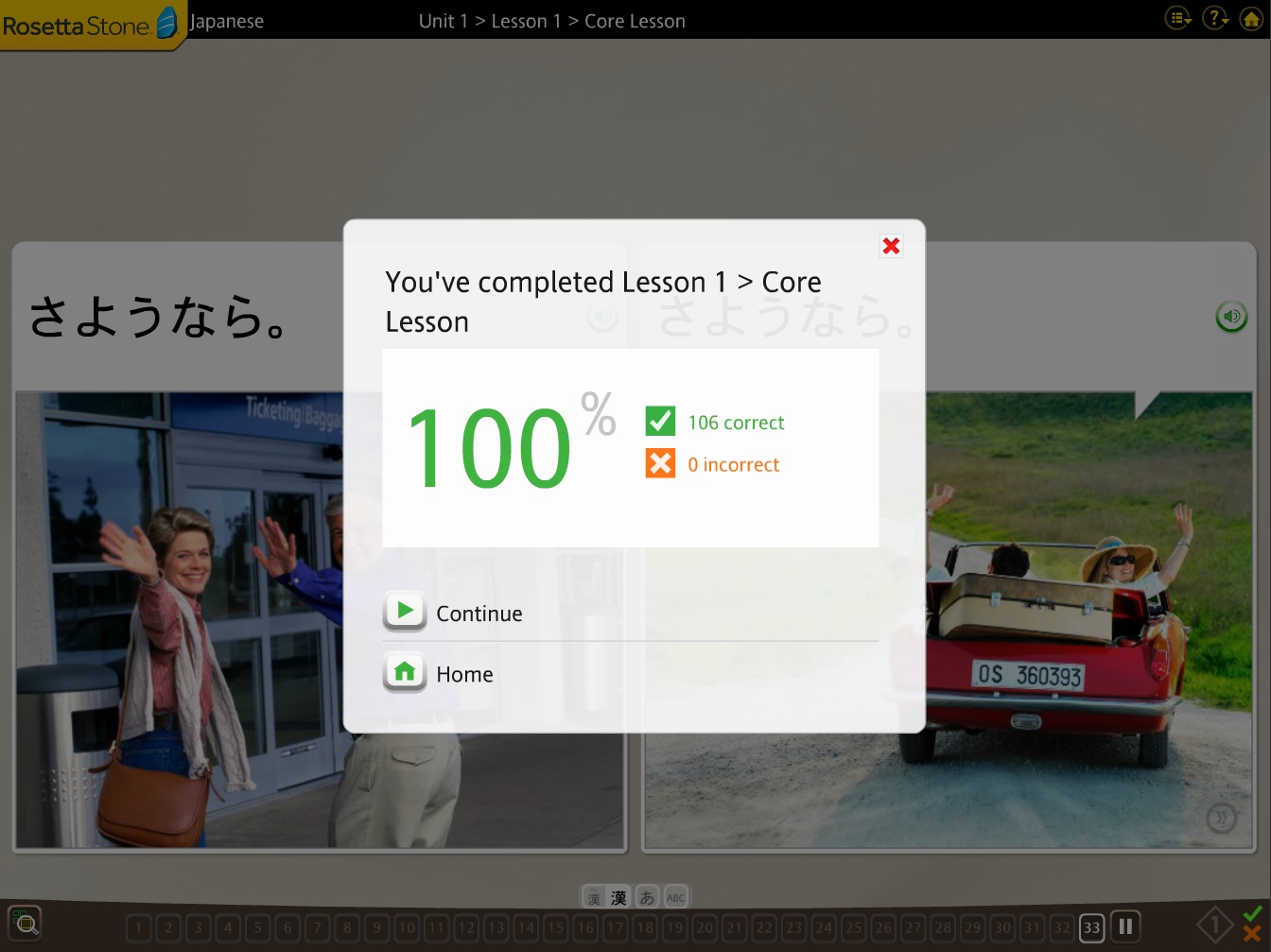The width and height of the screenshot is (1271, 952).
Task: Jump to screen 20
Action: click(x=705, y=927)
